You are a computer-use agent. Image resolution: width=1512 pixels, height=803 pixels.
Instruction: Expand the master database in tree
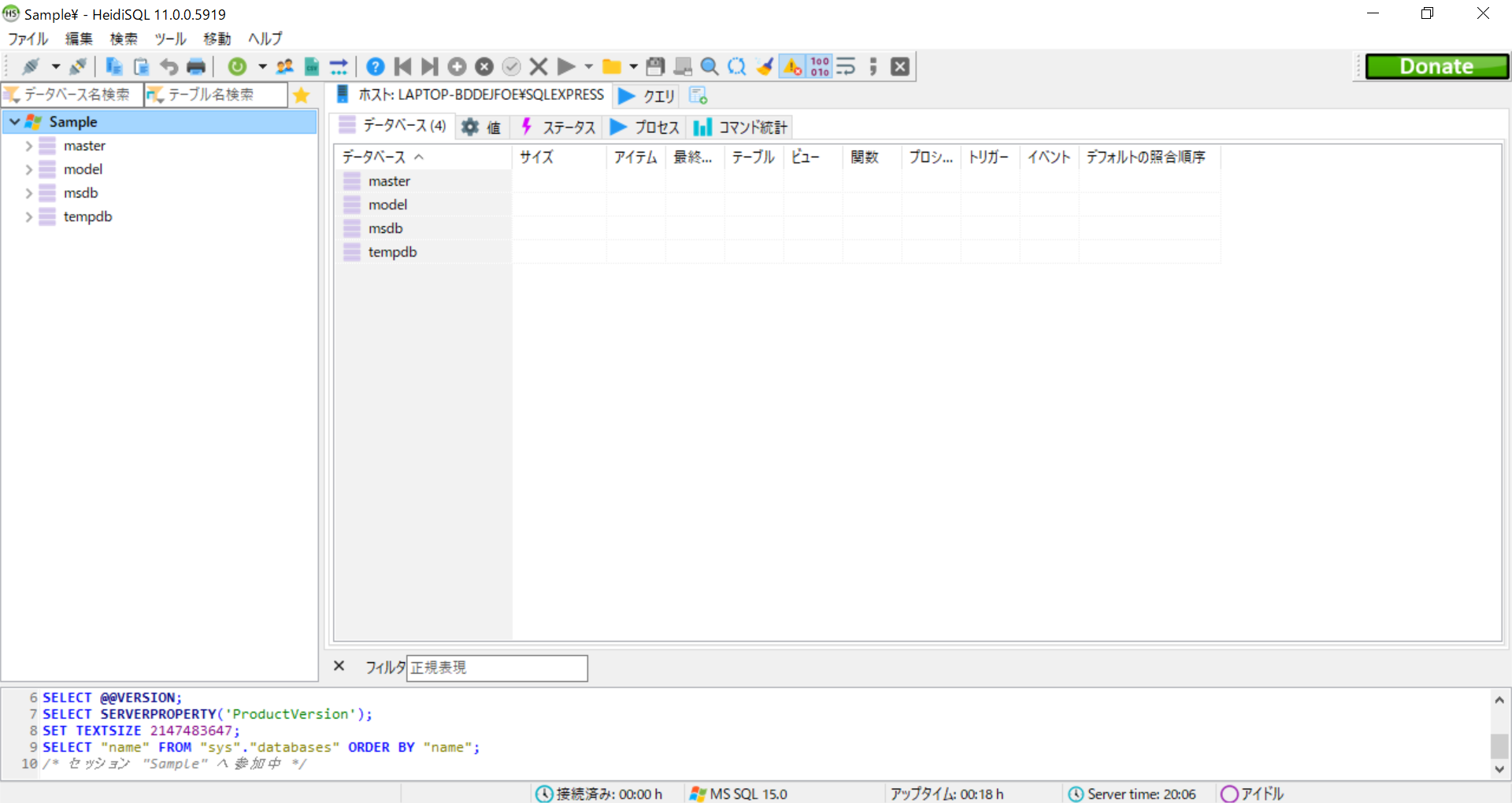pyautogui.click(x=29, y=146)
